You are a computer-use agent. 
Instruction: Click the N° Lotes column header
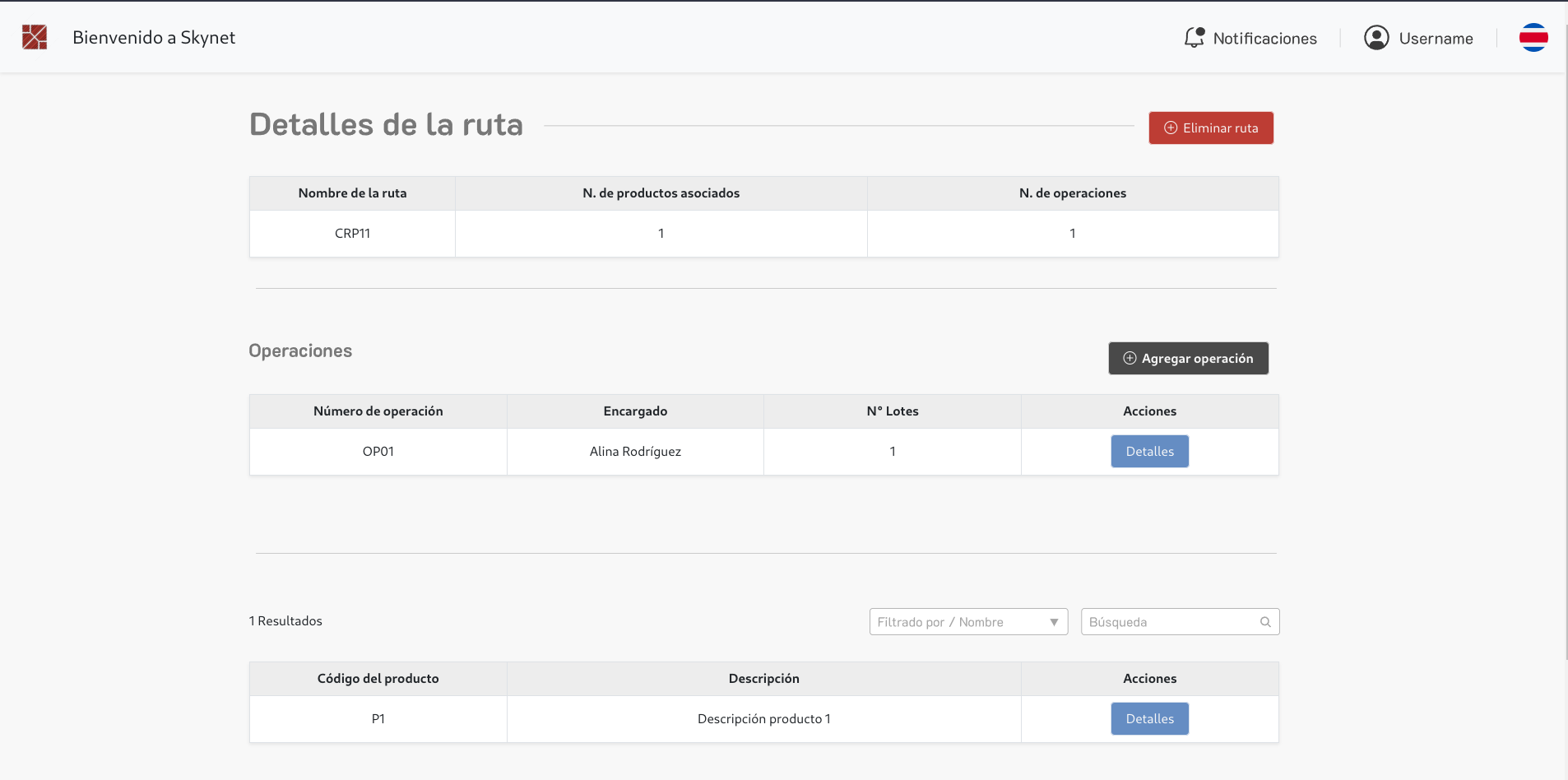click(x=893, y=411)
